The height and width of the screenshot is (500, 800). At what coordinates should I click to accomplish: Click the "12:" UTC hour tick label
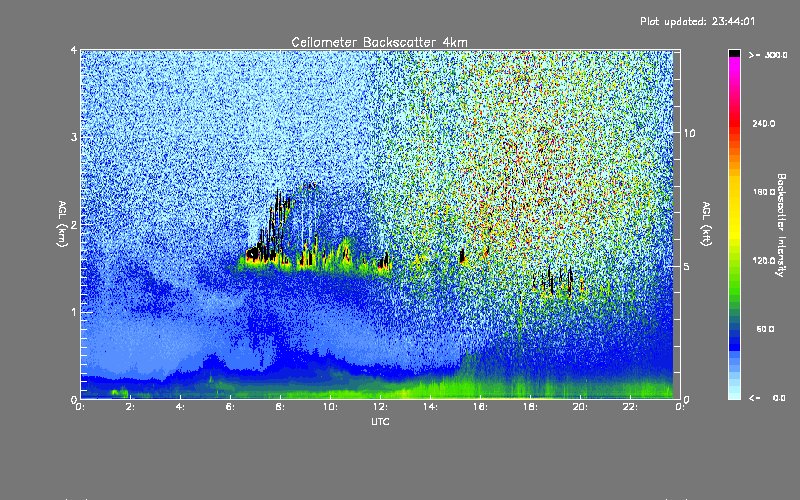380,407
